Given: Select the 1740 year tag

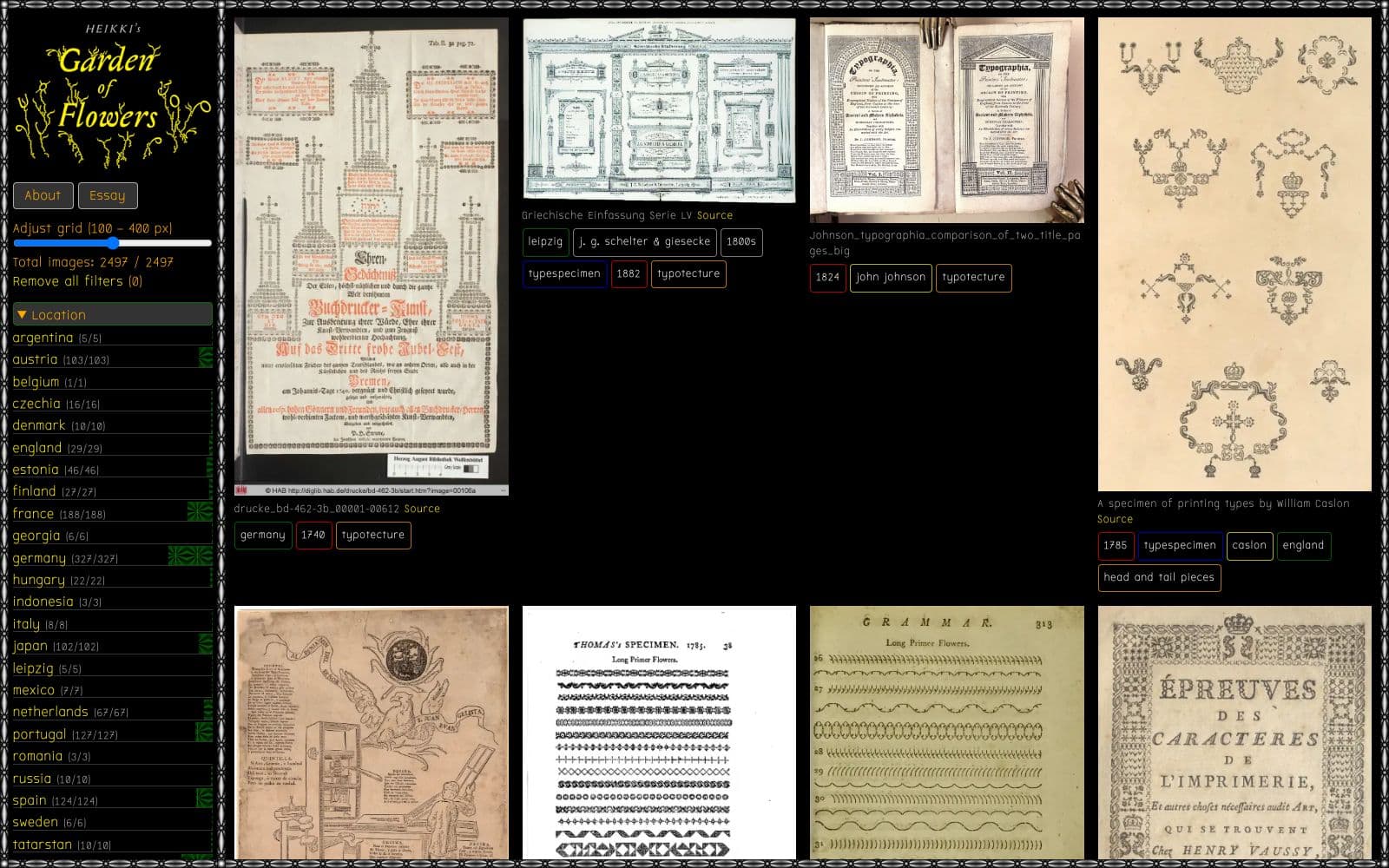Looking at the screenshot, I should [x=313, y=535].
